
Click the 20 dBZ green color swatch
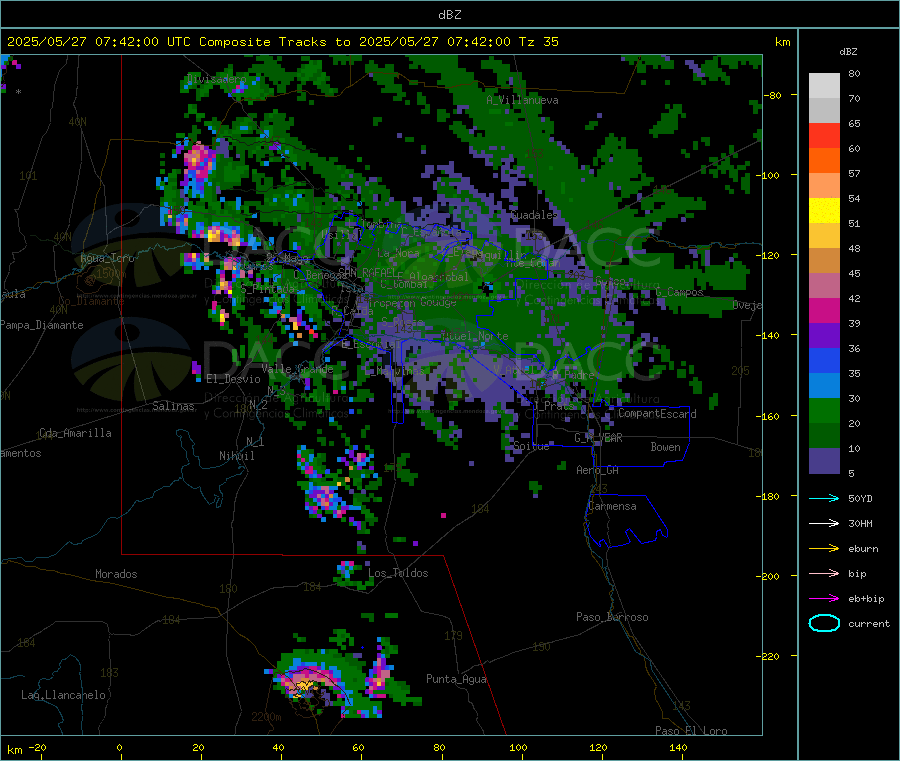824,436
